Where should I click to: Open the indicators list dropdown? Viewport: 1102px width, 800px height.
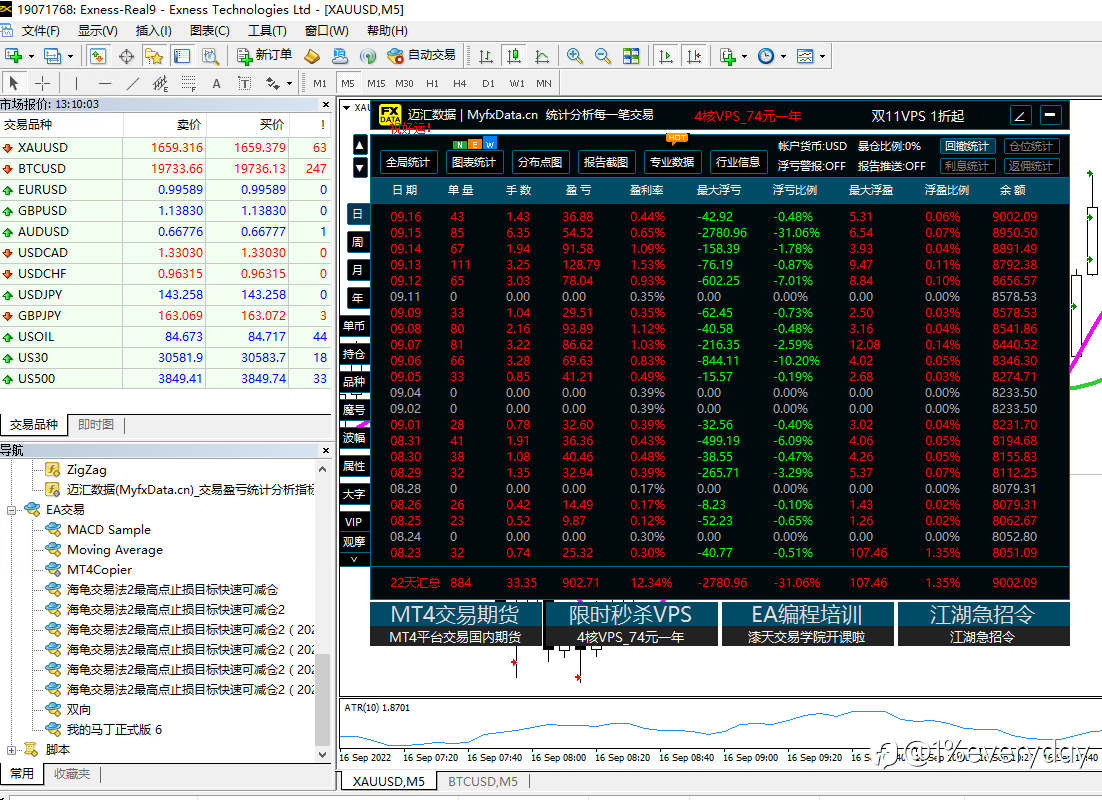pyautogui.click(x=744, y=56)
